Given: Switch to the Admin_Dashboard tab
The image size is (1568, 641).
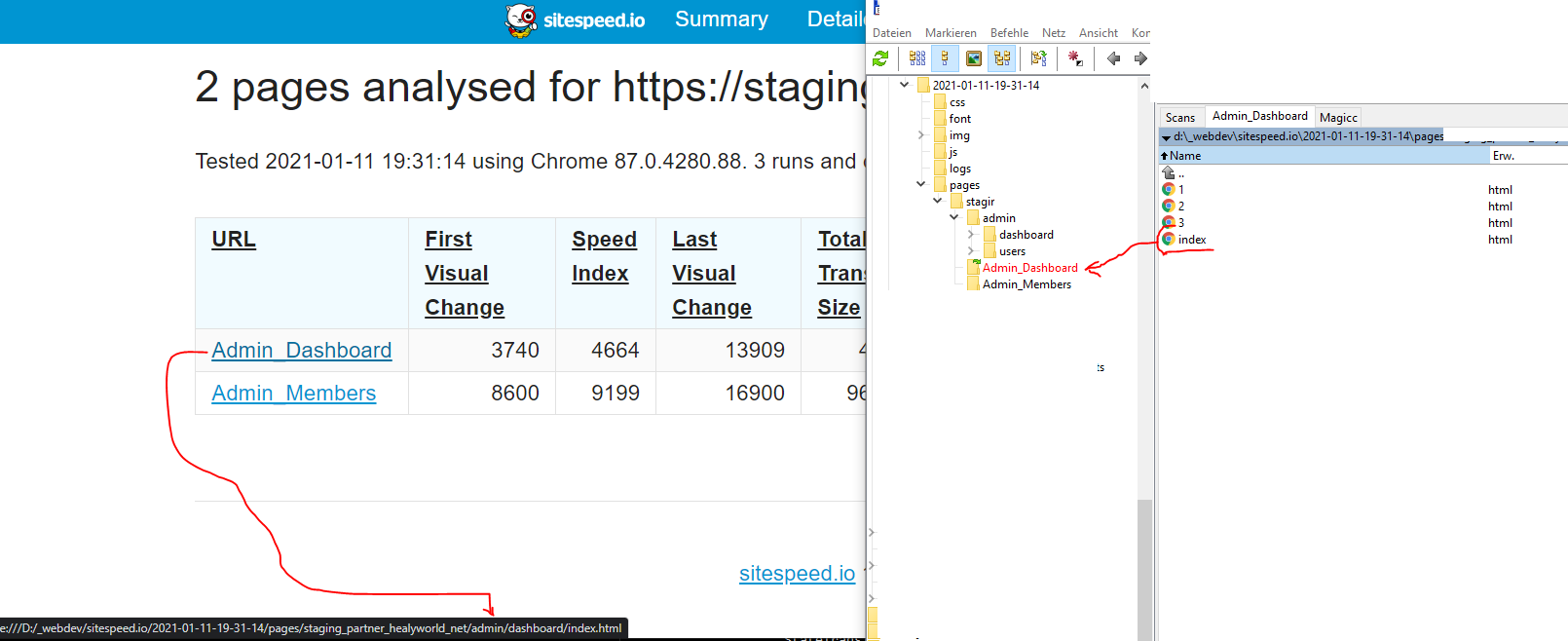Looking at the screenshot, I should tap(1260, 116).
